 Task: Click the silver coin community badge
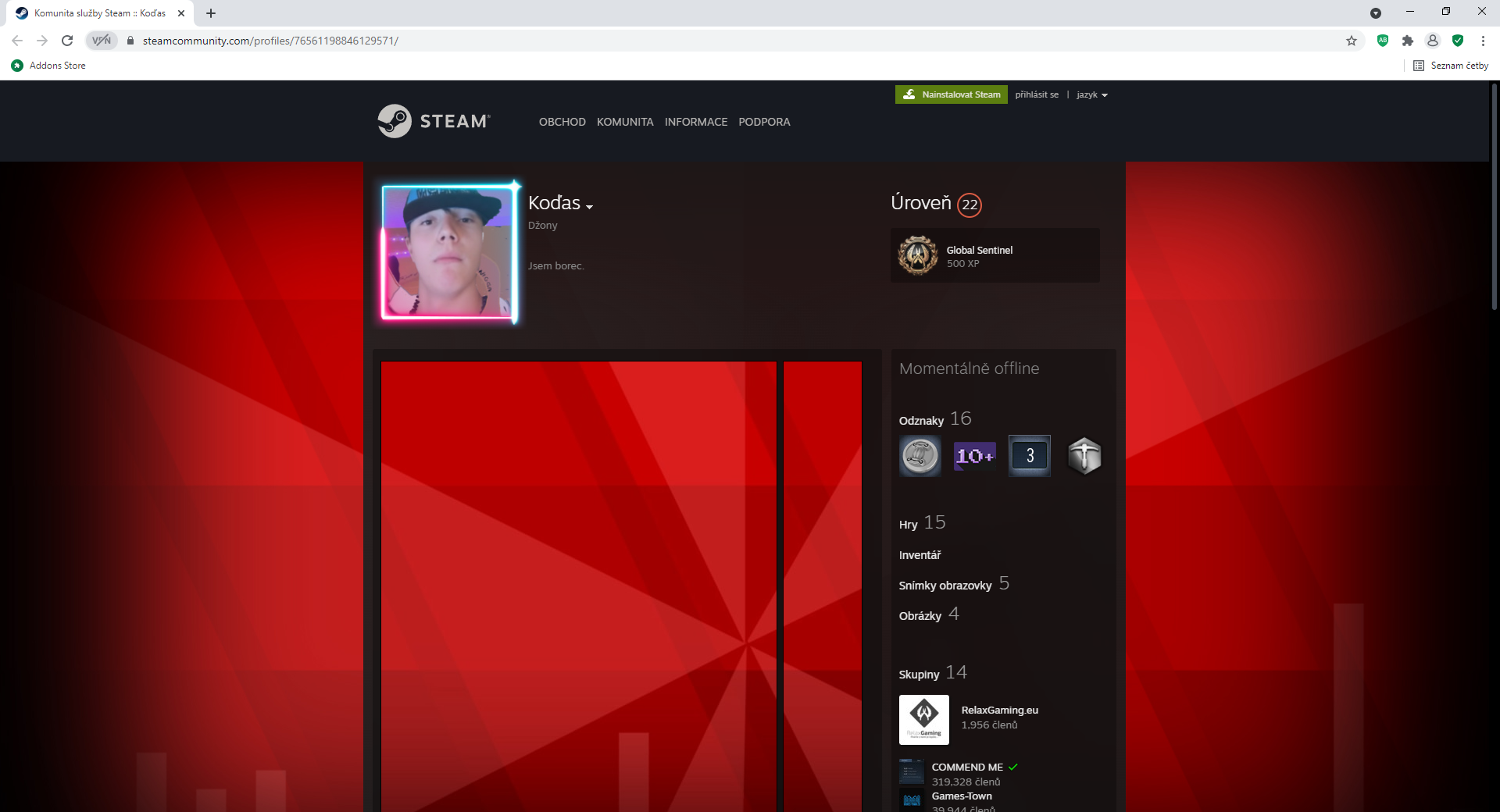(x=920, y=456)
